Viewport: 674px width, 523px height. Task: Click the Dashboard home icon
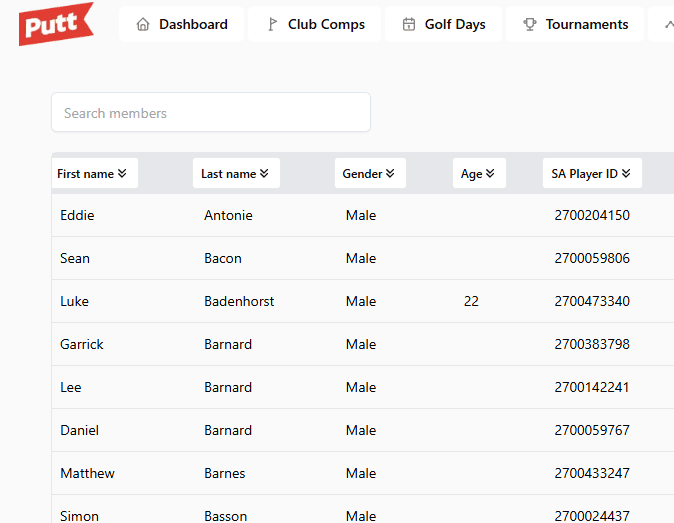point(143,24)
